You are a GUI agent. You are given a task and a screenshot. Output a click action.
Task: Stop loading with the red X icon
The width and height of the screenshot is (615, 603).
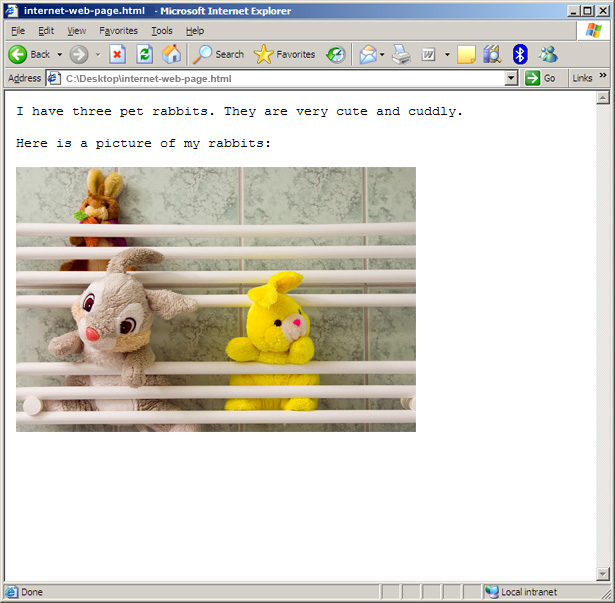[x=117, y=54]
